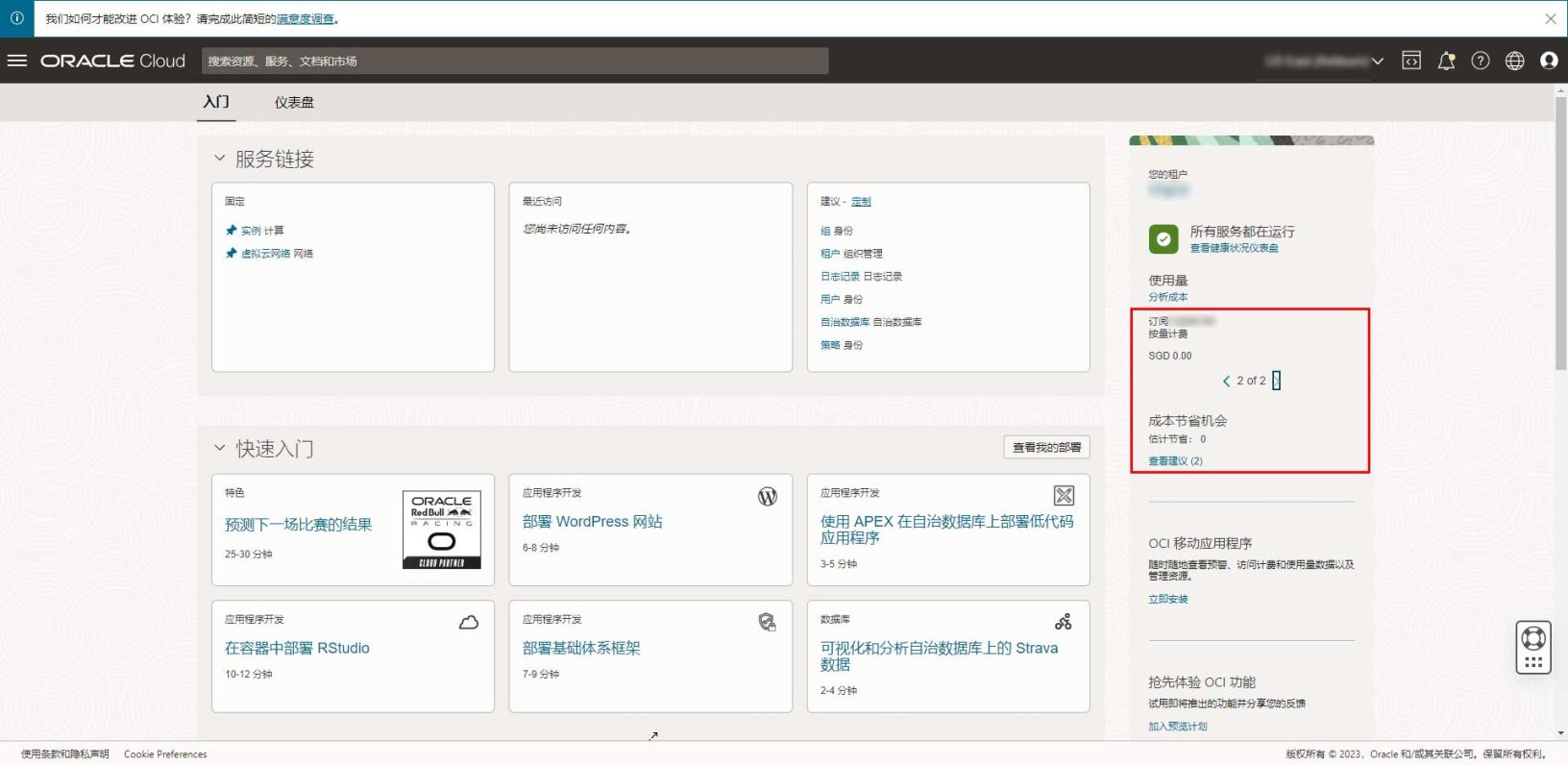
Task: Click the pin icon next to 虚拟云网络
Action: tap(231, 254)
